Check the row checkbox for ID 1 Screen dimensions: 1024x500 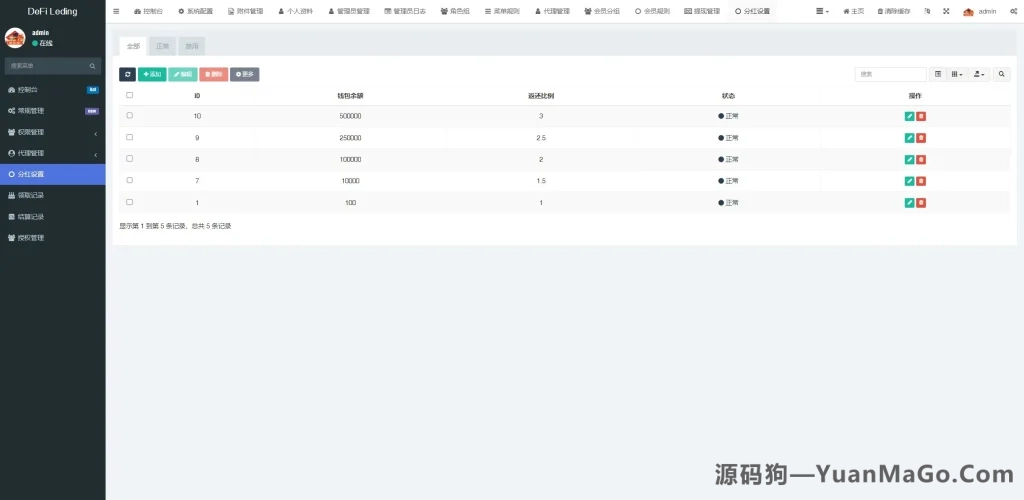pyautogui.click(x=129, y=202)
